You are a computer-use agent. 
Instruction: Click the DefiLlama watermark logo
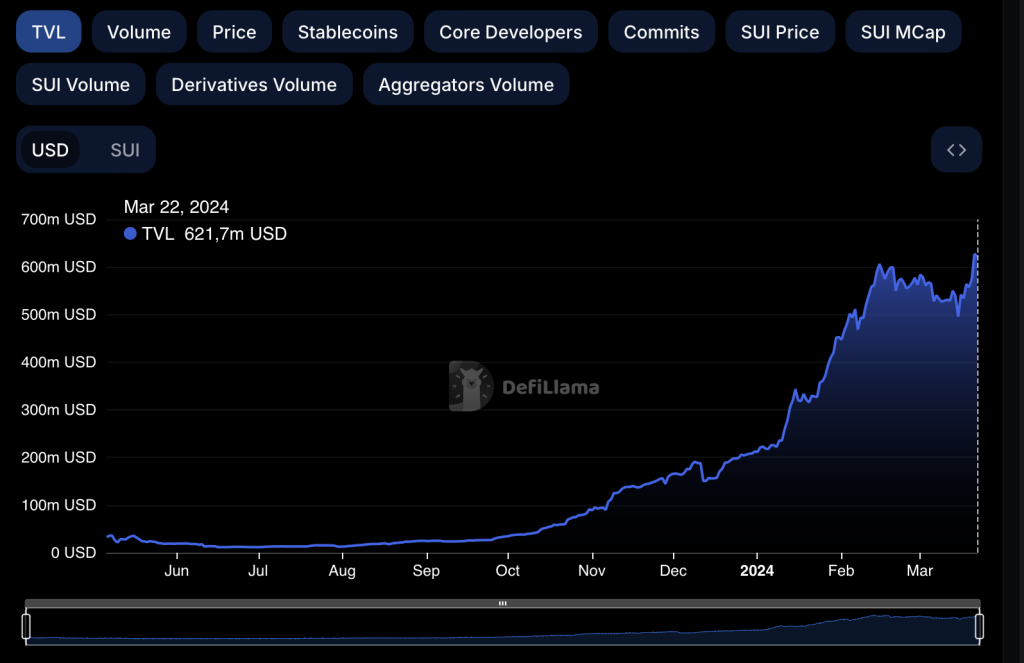tap(471, 387)
